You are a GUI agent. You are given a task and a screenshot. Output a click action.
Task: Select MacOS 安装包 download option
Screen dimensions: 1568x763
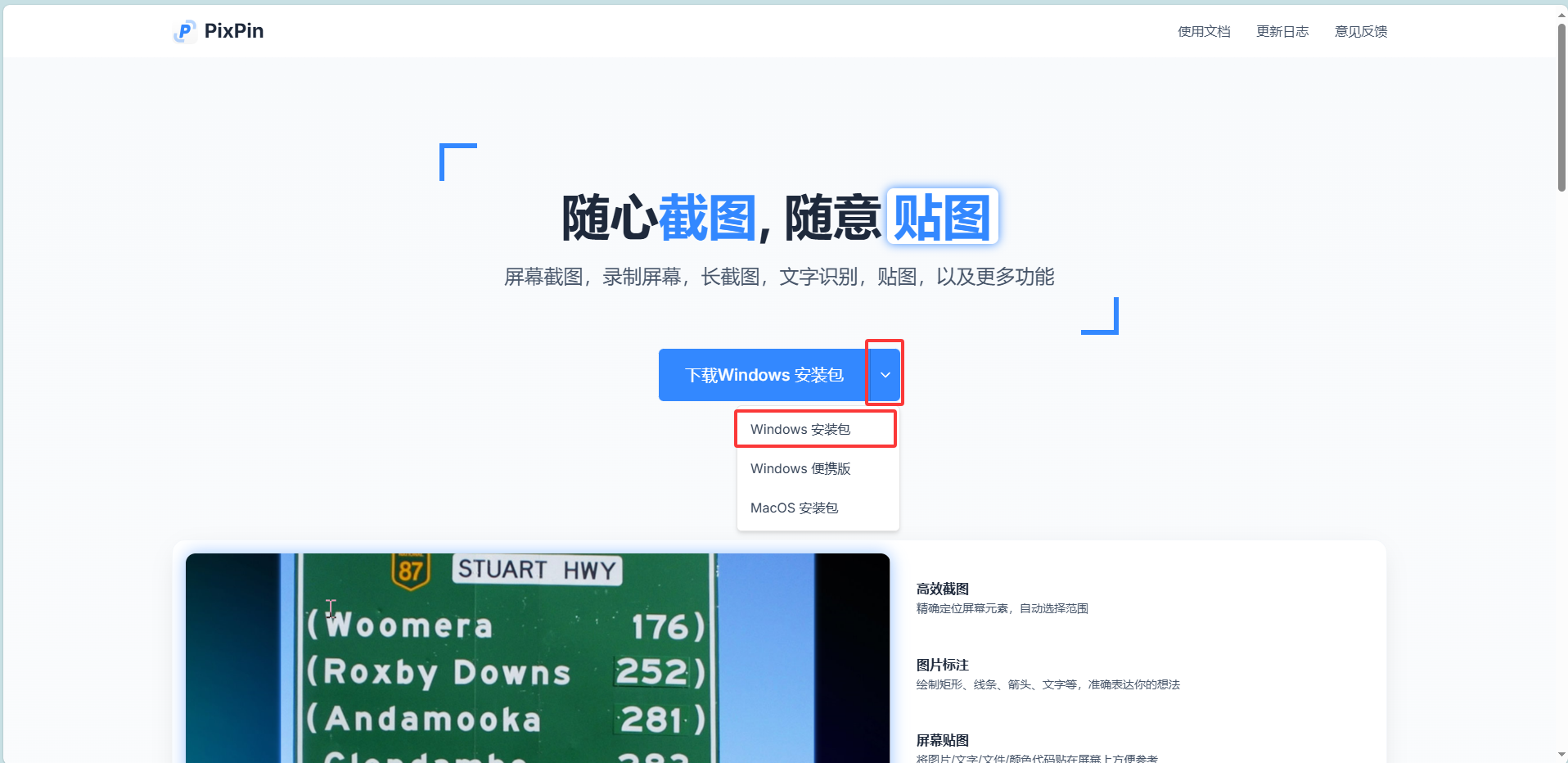(x=793, y=508)
